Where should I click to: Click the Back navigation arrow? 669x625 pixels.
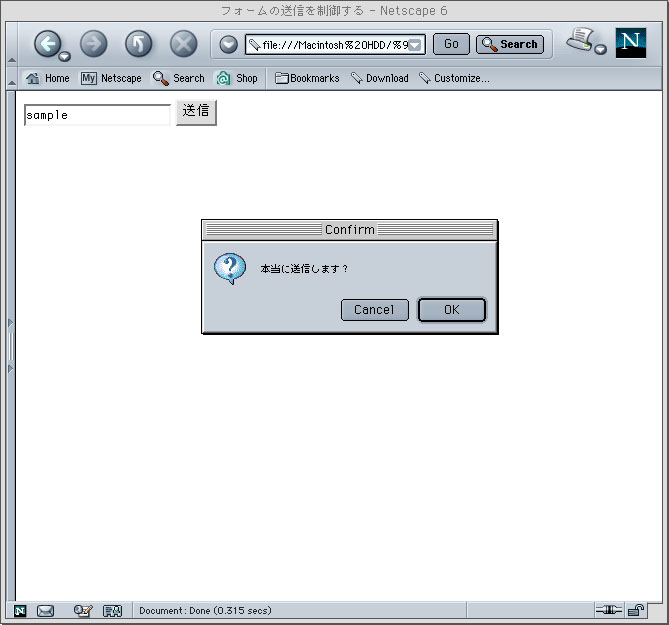click(47, 44)
